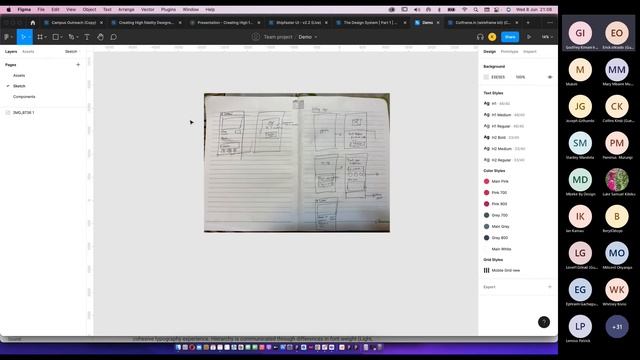Screen dimensions: 640x360
Task: Close the Campus Outreach (Copy) tab
Action: point(101,23)
